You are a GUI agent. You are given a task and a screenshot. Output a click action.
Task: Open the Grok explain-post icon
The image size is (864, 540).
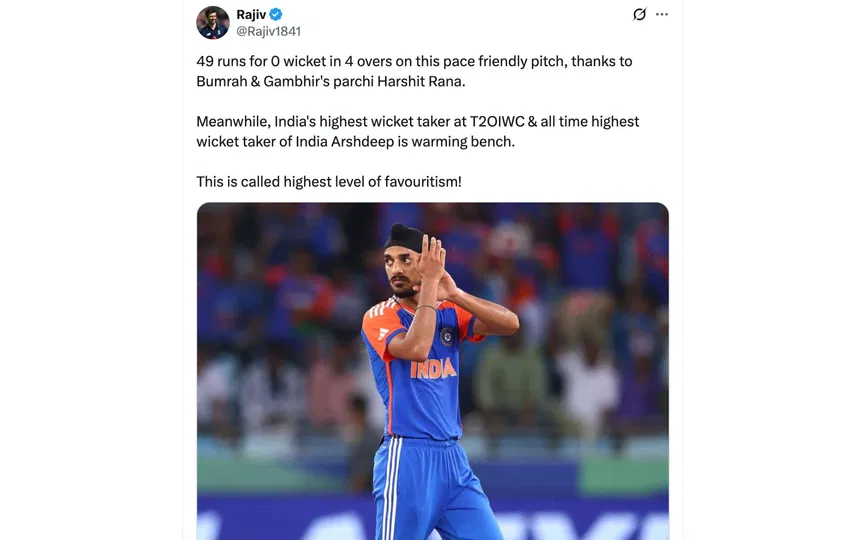(640, 15)
